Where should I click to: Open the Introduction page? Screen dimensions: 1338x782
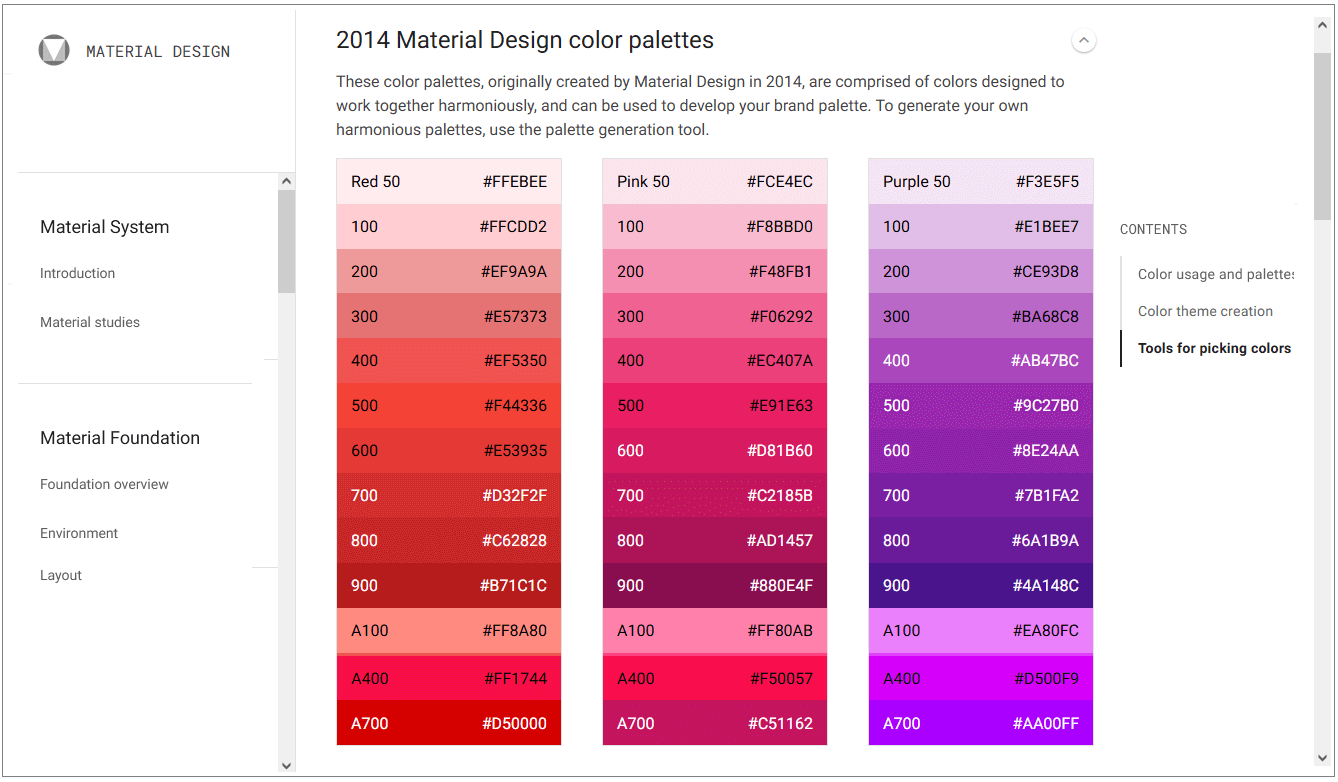[77, 273]
